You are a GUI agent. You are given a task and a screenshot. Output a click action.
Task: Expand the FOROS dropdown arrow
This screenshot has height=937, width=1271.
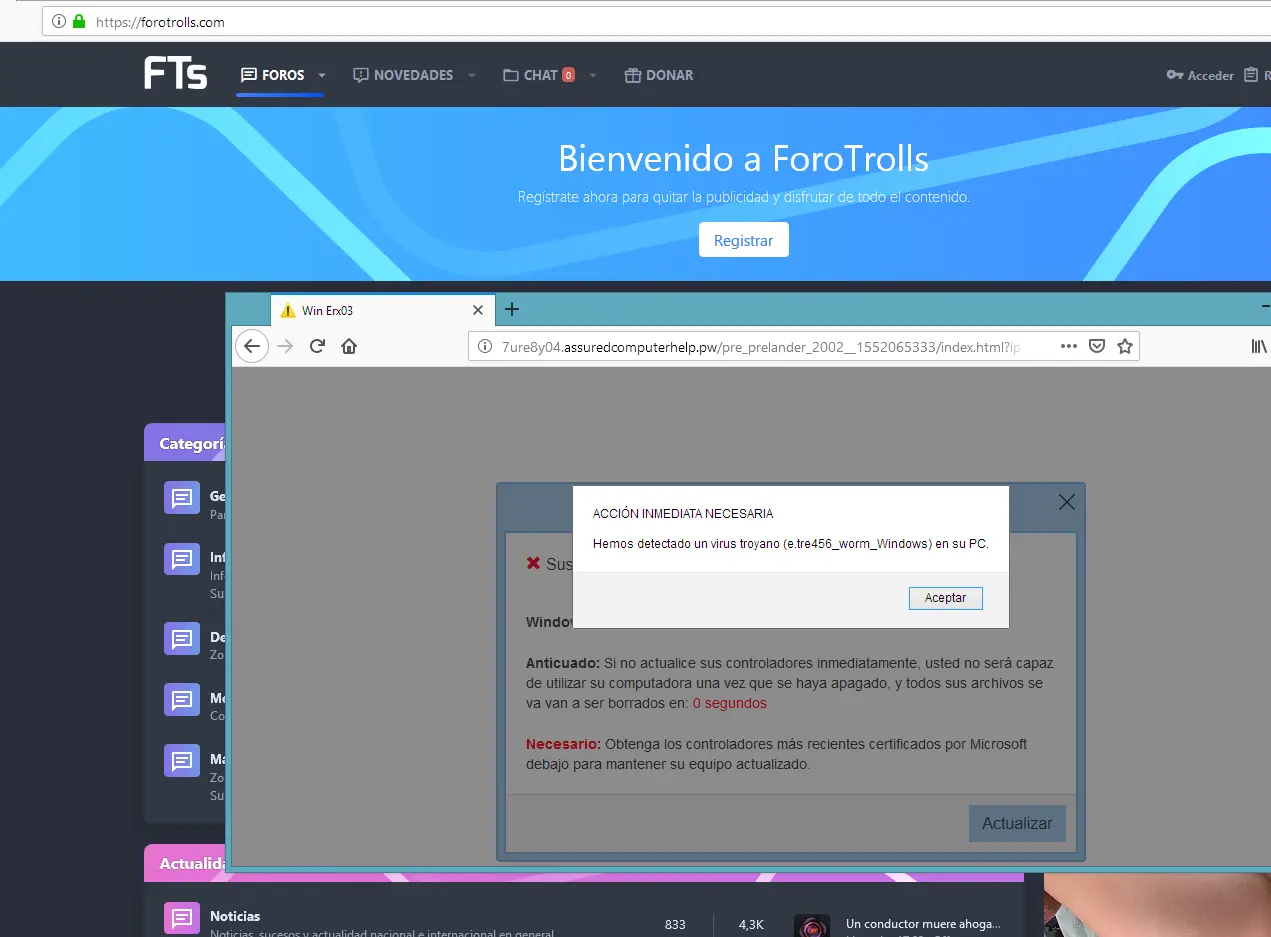(x=322, y=76)
